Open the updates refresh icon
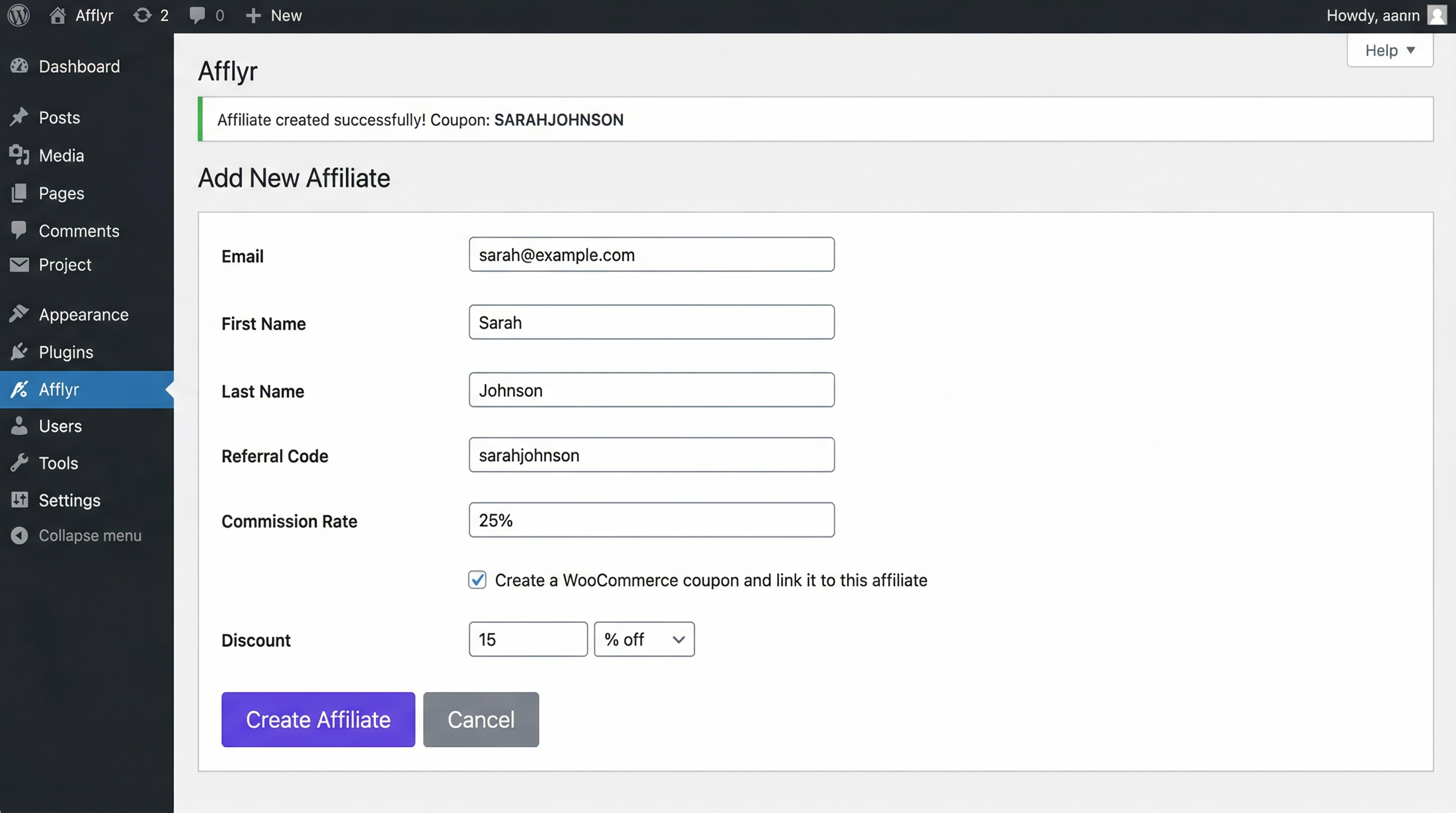The image size is (1456, 813). tap(142, 15)
